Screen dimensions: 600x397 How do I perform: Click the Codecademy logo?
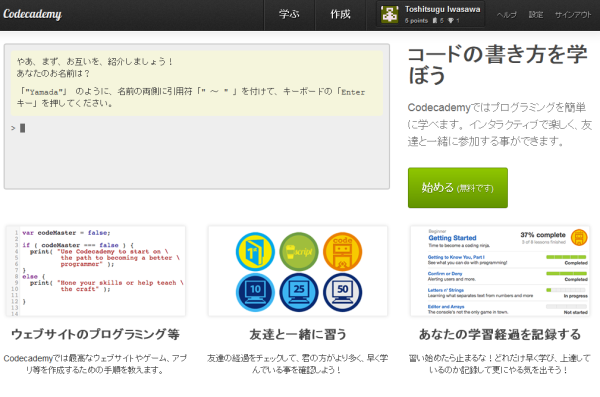(x=33, y=14)
